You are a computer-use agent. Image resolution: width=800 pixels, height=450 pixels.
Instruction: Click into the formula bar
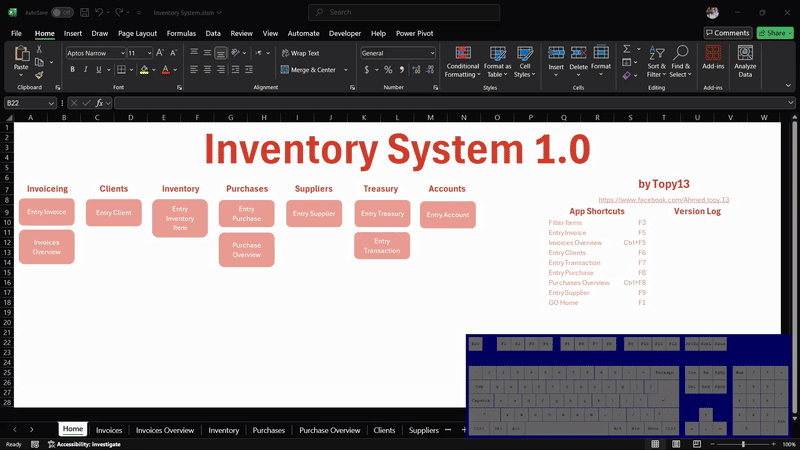tap(454, 103)
